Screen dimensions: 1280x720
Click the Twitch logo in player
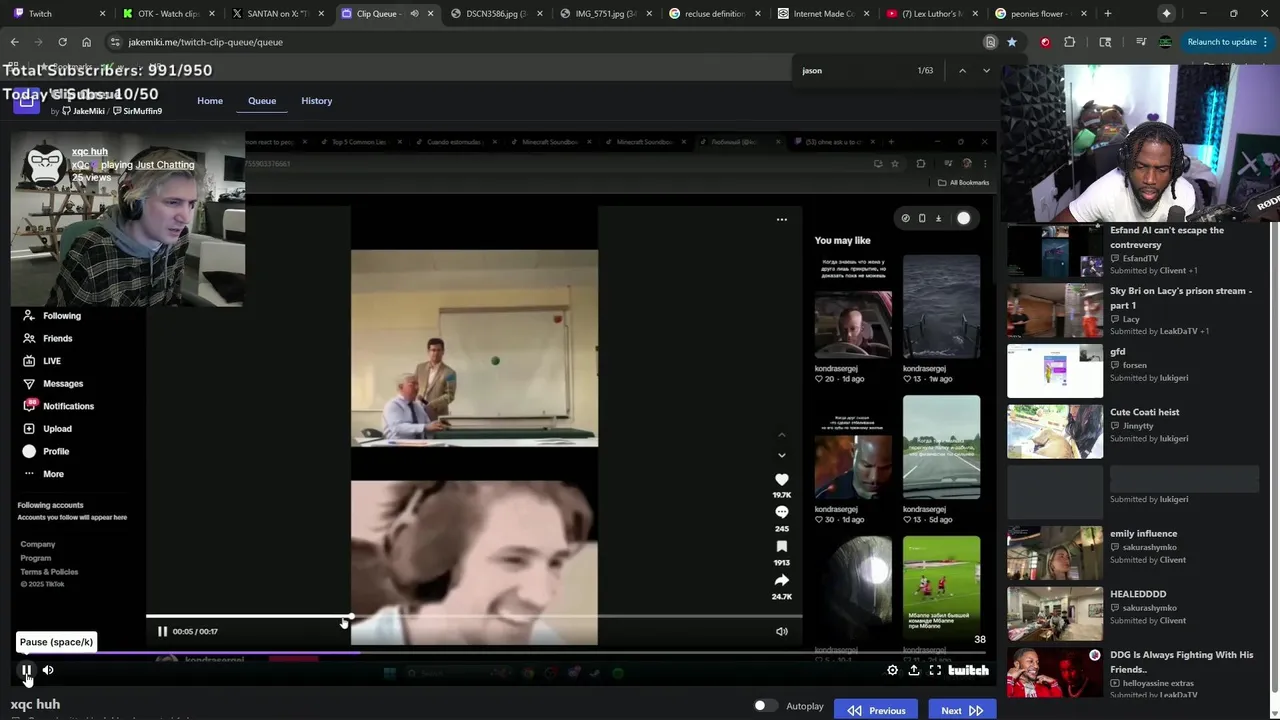pyautogui.click(x=968, y=670)
